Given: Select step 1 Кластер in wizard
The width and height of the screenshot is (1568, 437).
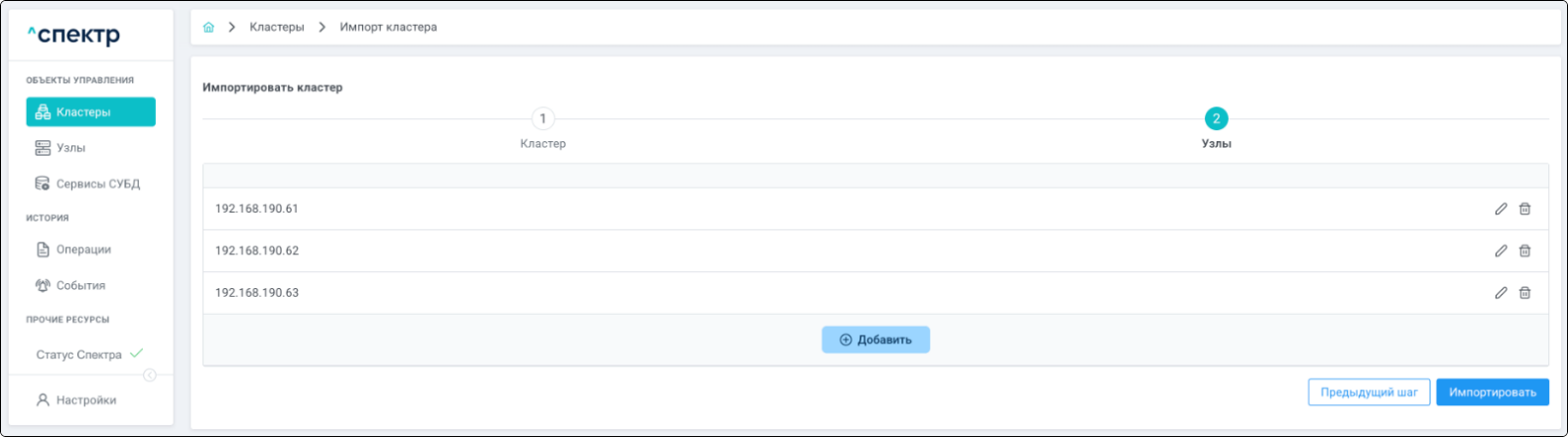Looking at the screenshot, I should pyautogui.click(x=543, y=119).
